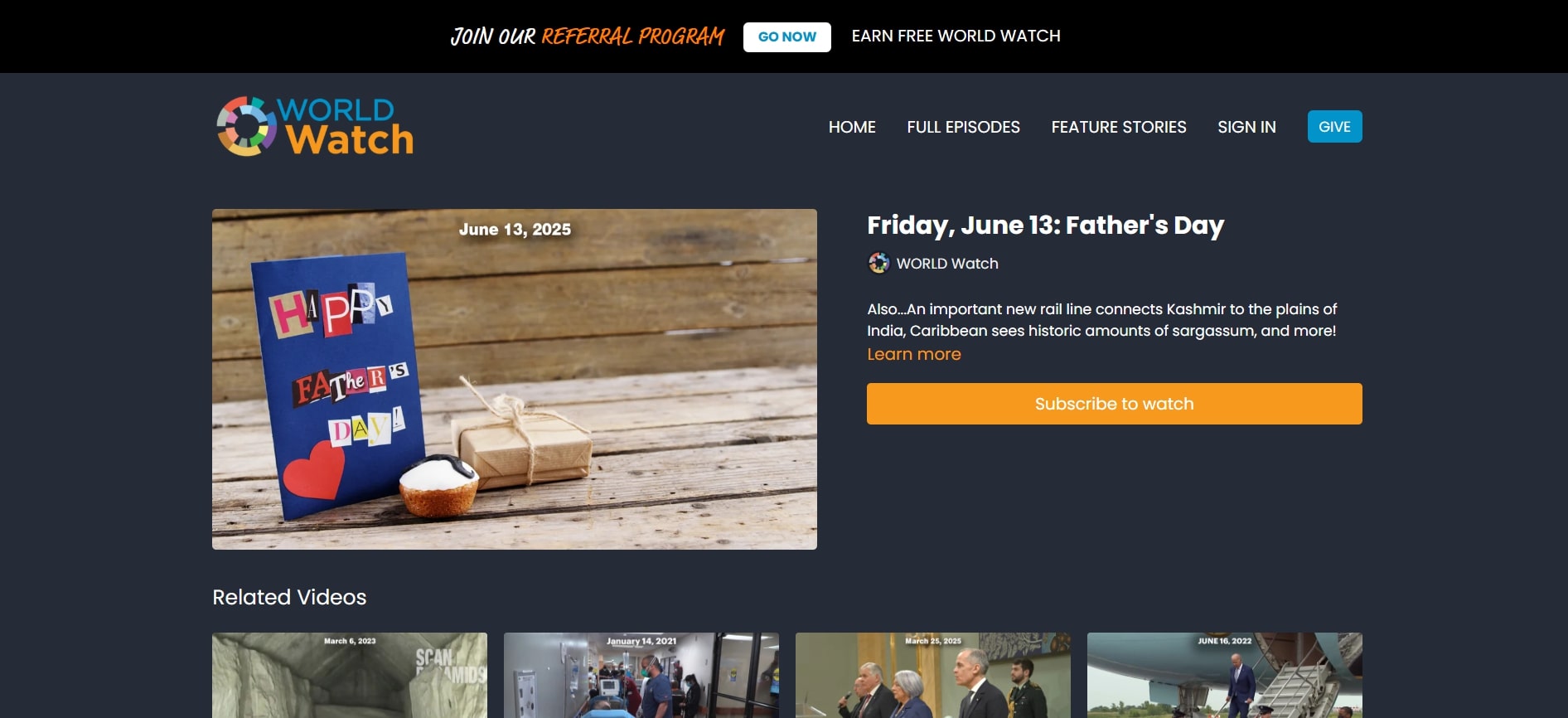Open FEATURE STORIES section
Screen dimensions: 1568x718
tap(1119, 127)
